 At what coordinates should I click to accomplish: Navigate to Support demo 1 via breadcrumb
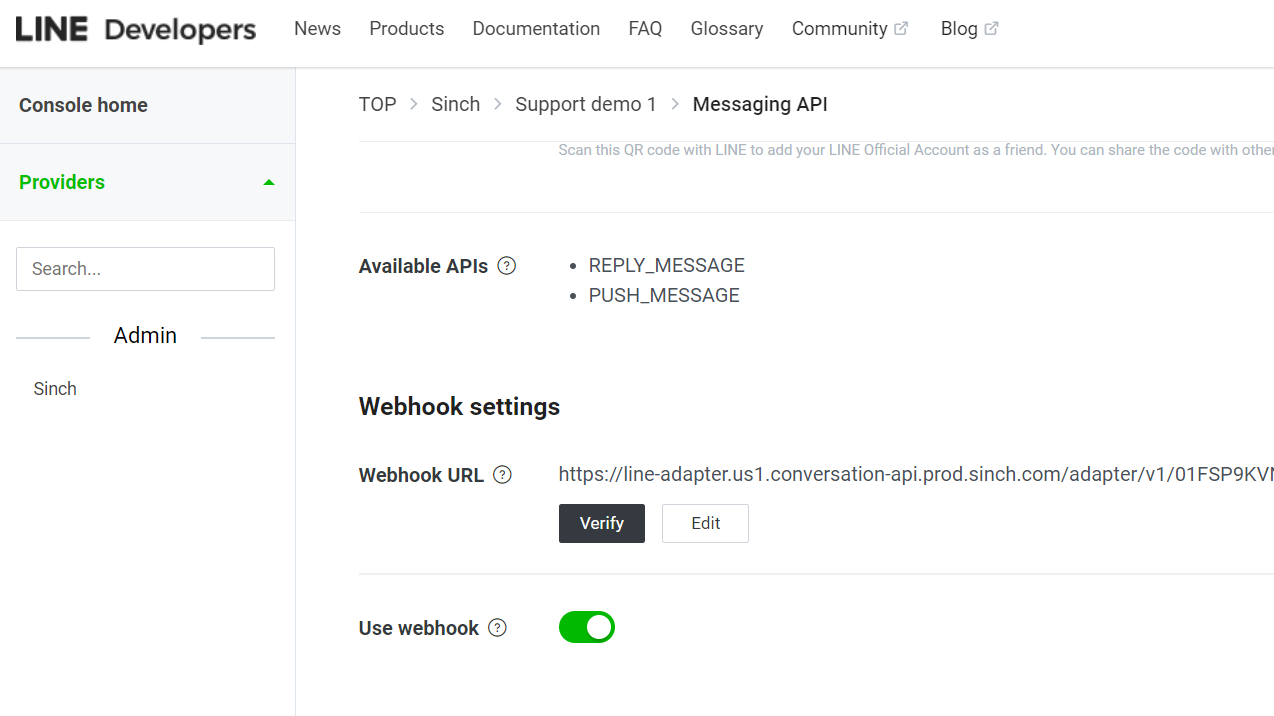click(x=586, y=104)
